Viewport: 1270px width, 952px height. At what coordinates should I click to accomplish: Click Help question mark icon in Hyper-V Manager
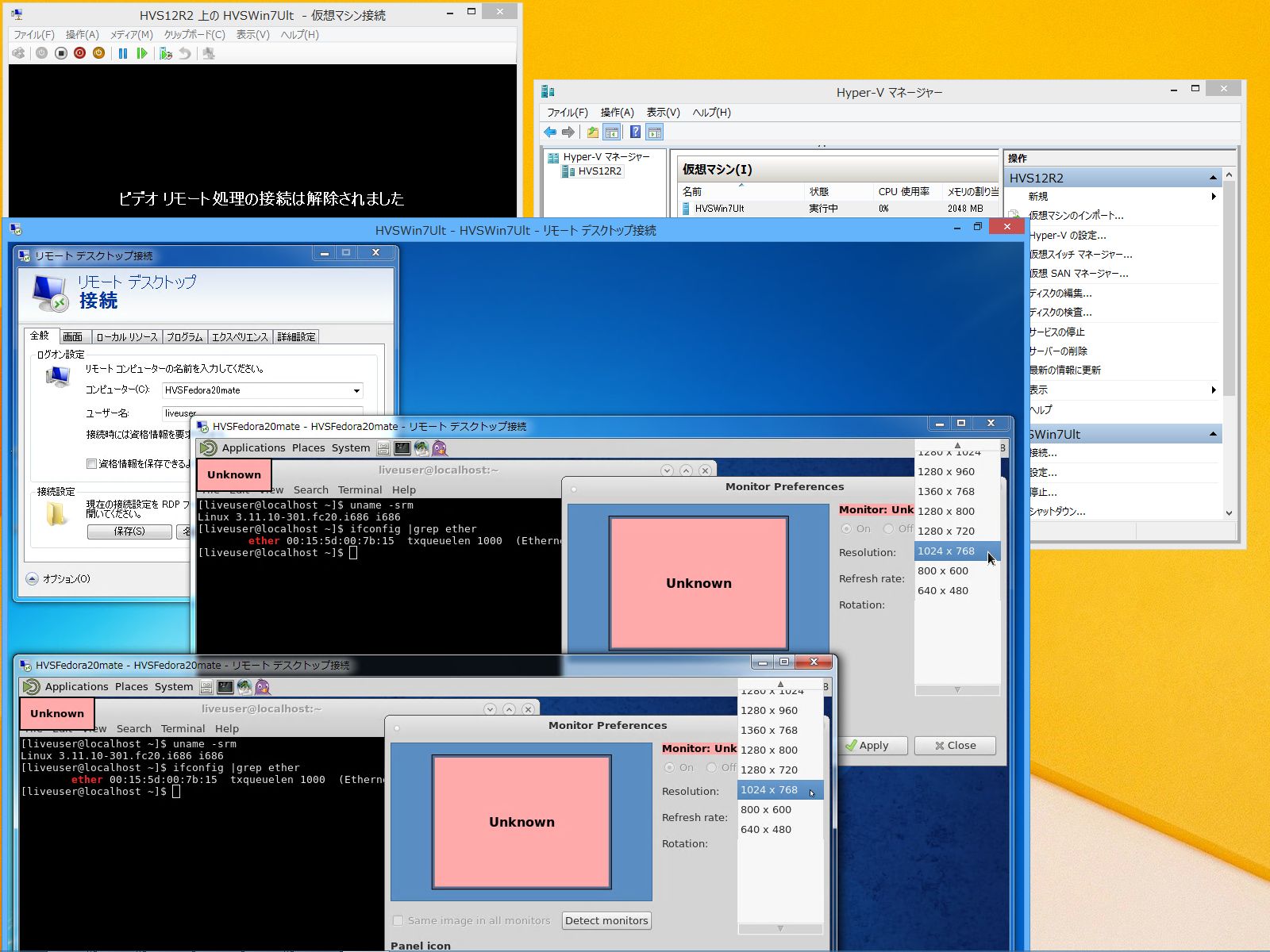click(635, 132)
